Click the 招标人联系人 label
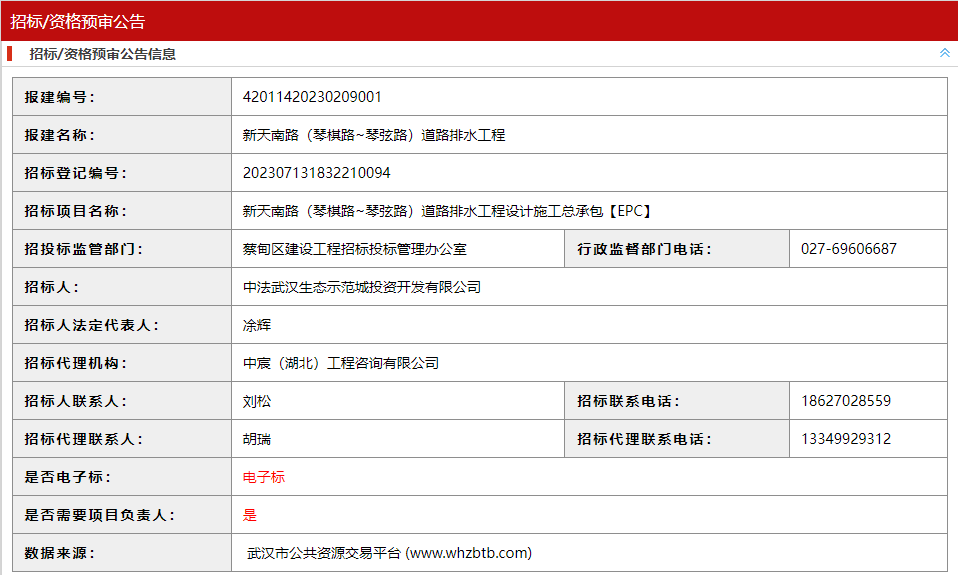 point(75,401)
